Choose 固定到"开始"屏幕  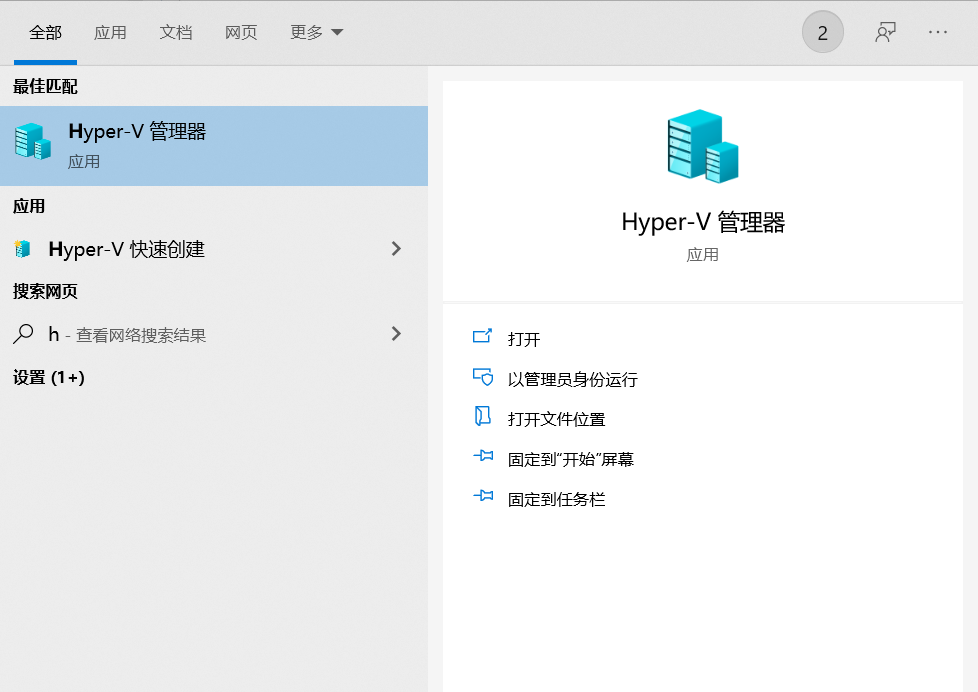pos(571,459)
